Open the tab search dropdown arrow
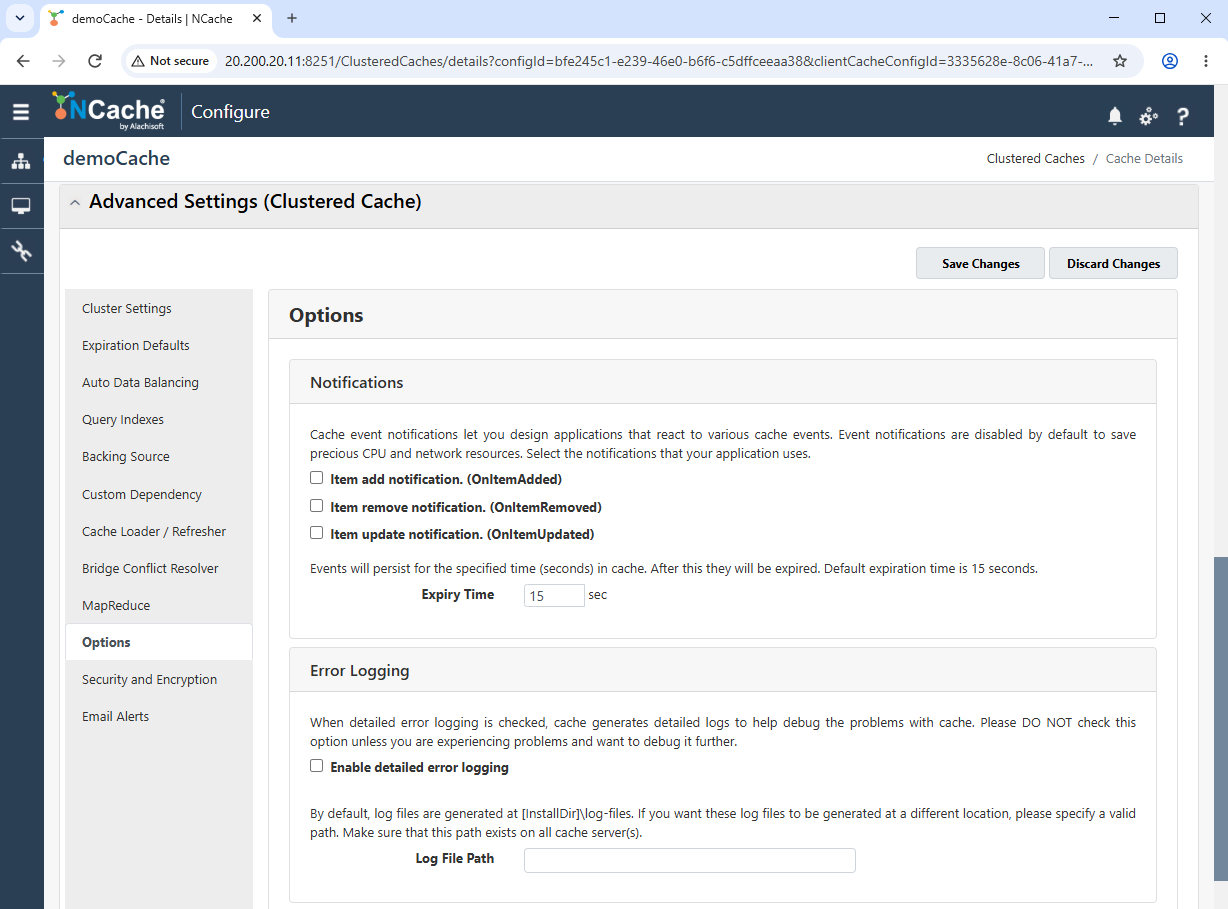The image size is (1228, 909). [x=20, y=18]
